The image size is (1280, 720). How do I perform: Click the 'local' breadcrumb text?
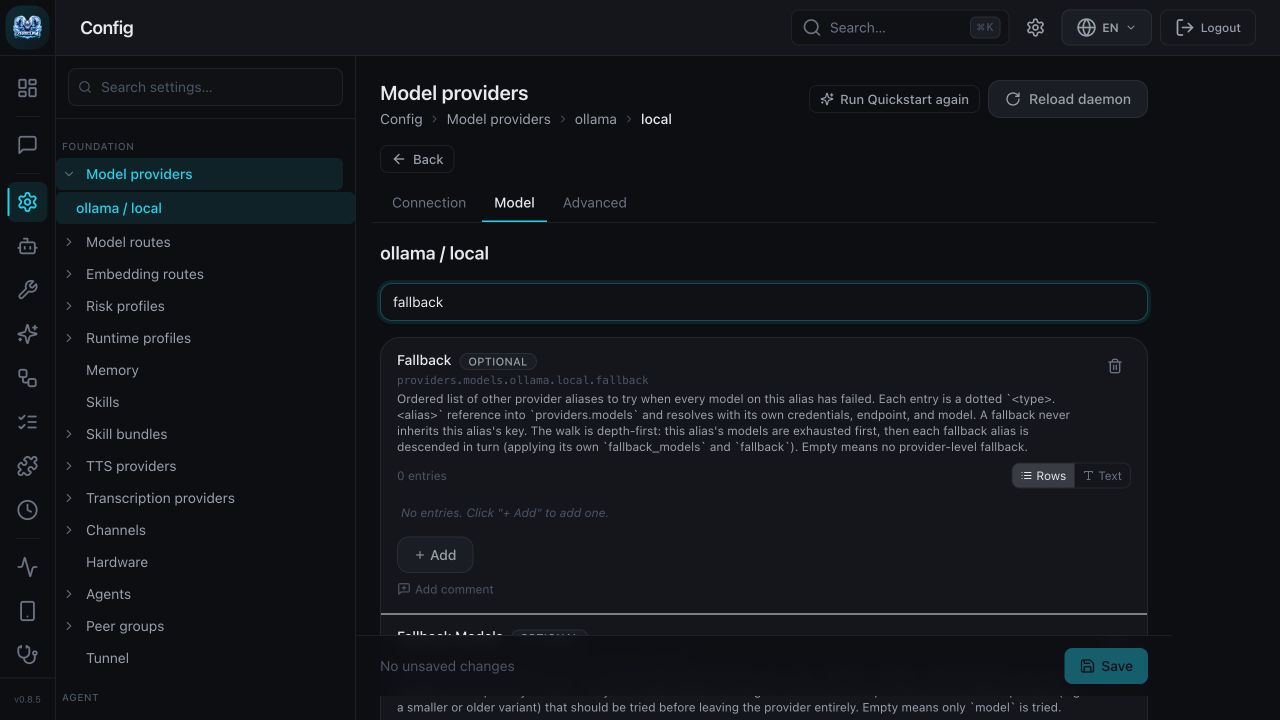656,119
